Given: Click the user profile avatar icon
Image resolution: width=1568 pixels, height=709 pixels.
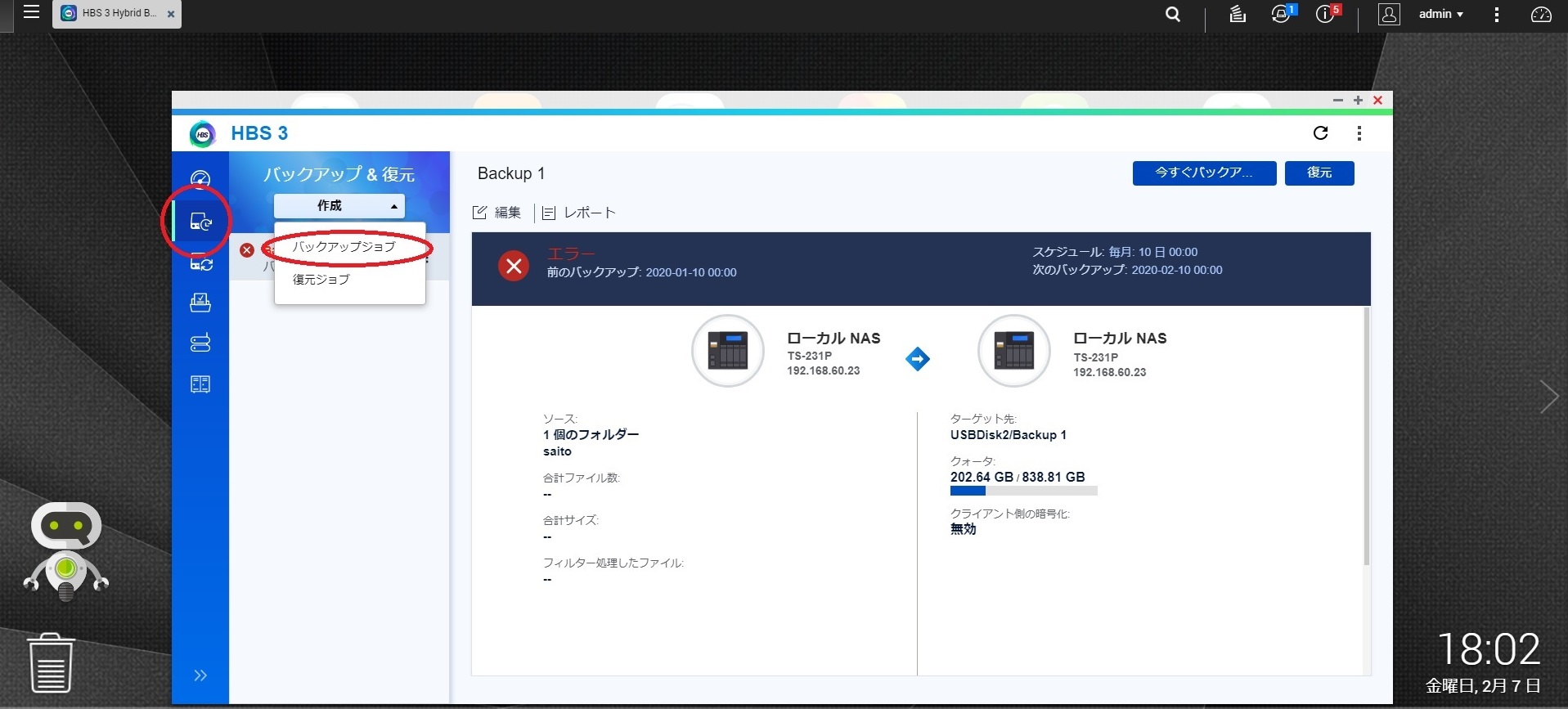Looking at the screenshot, I should coord(1389,14).
